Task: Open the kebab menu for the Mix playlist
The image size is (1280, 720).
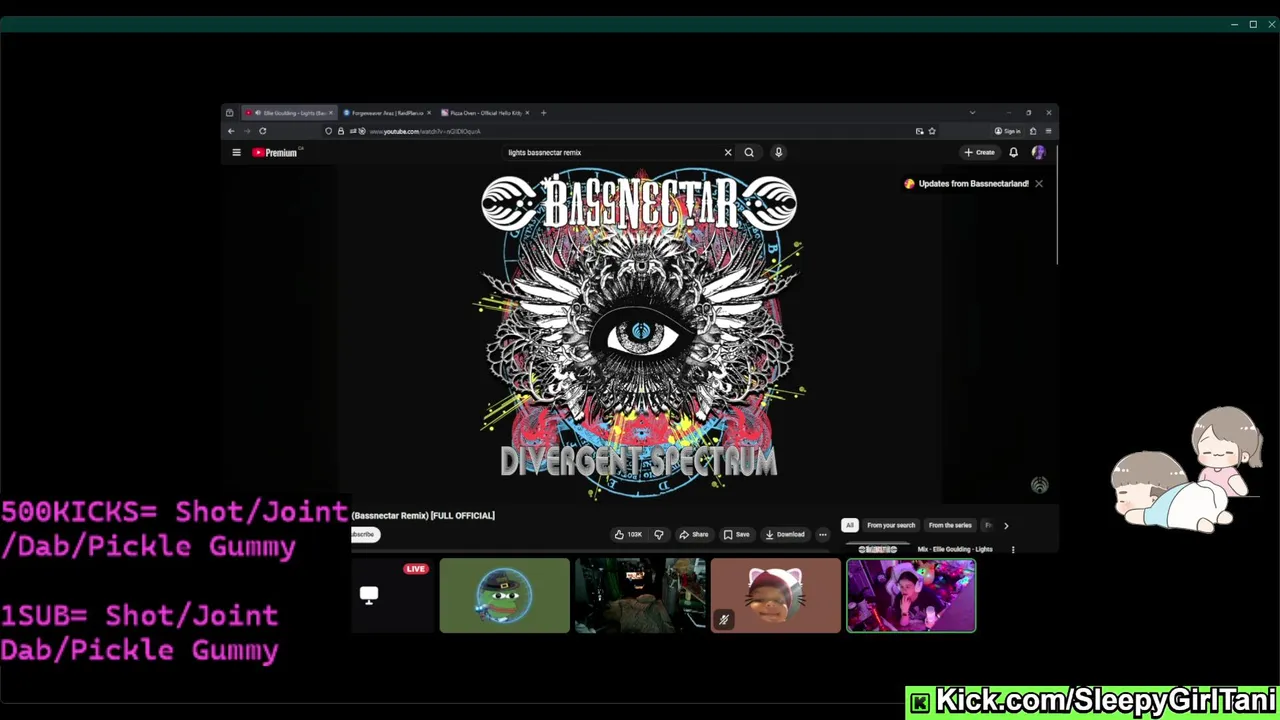Action: click(x=1012, y=549)
